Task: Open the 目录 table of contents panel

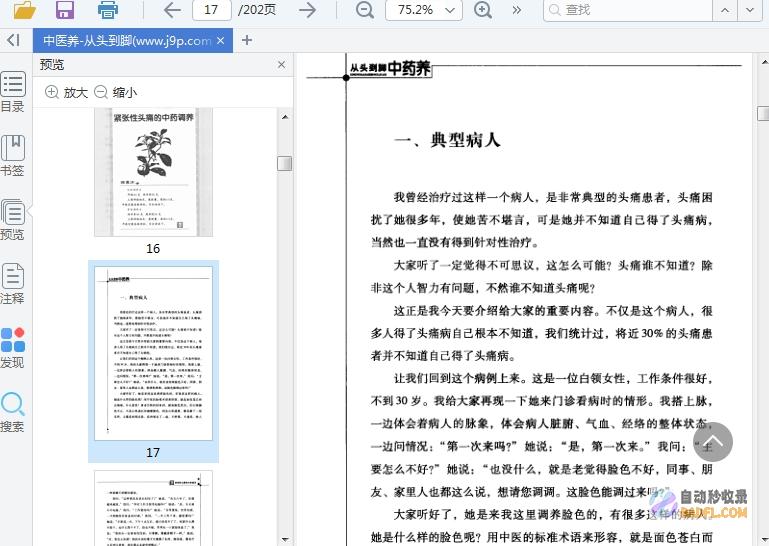Action: 13,92
